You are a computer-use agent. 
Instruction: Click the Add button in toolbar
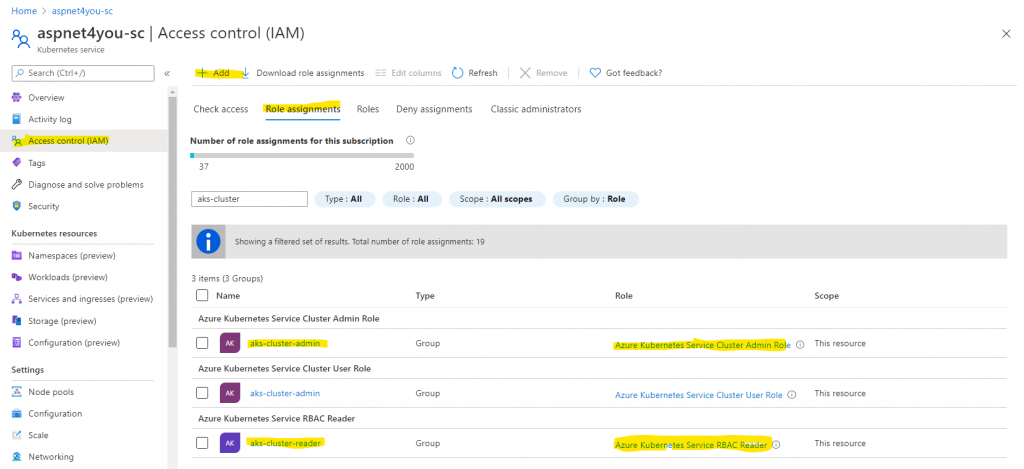[x=214, y=73]
